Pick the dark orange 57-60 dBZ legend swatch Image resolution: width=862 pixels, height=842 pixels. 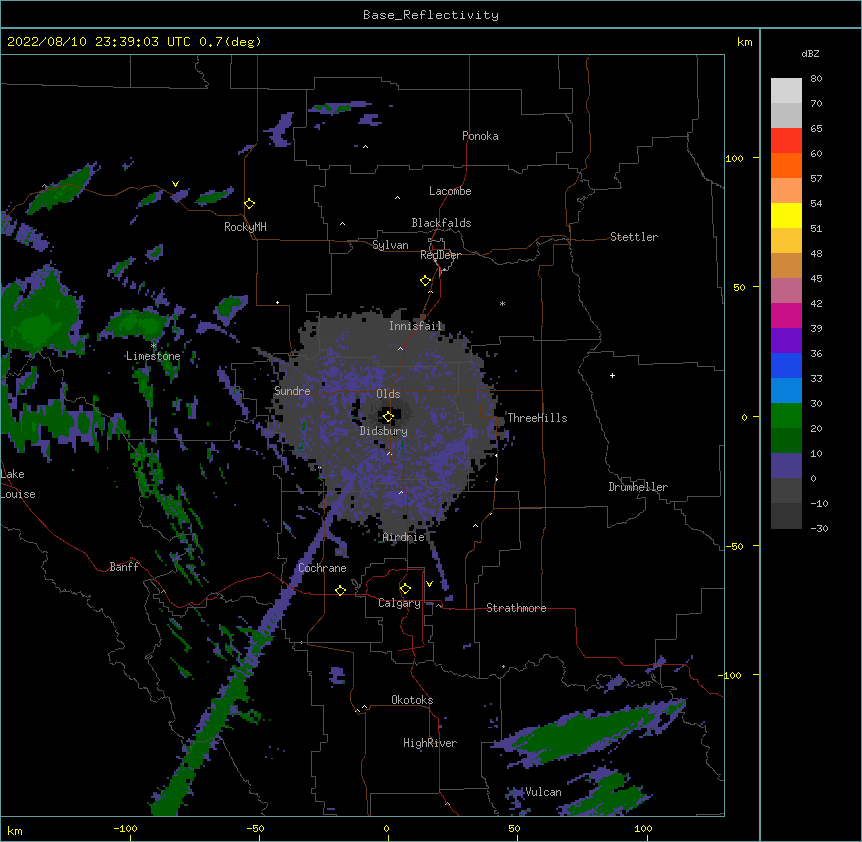coord(786,165)
